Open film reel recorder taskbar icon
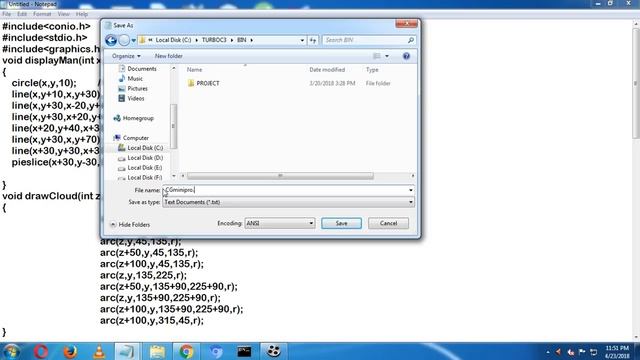 273,351
